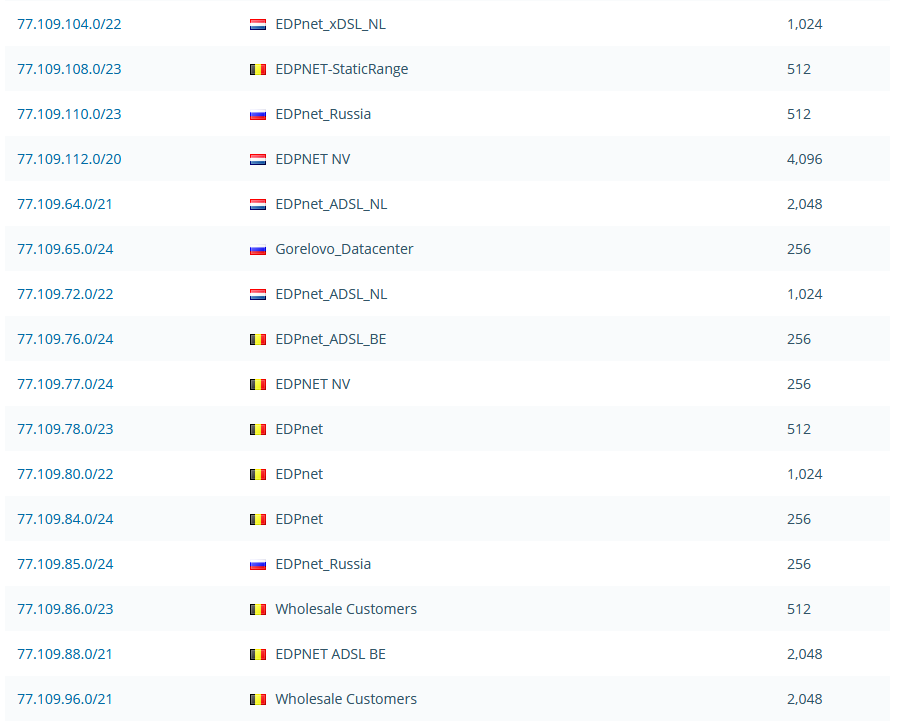Click the Netherlands flag in 77.109.72.0/22 row
Viewport: 900px width, 726px height.
click(x=258, y=294)
